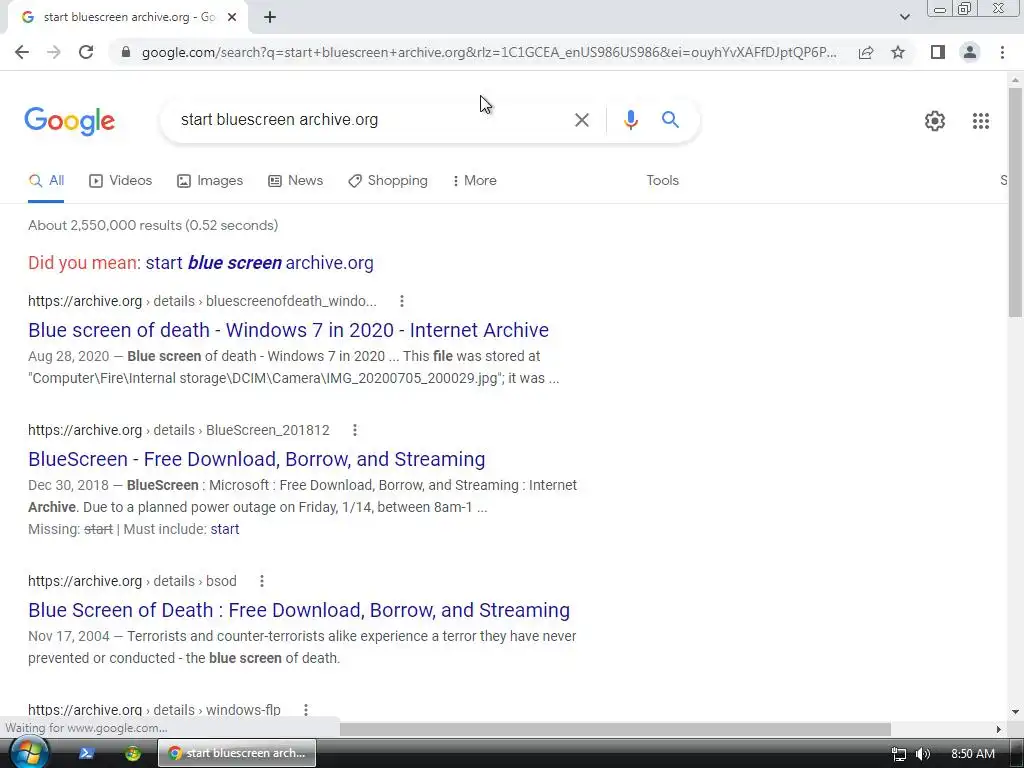Click the scroll right arrow at bottom
This screenshot has height=768, width=1024.
coord(999,729)
